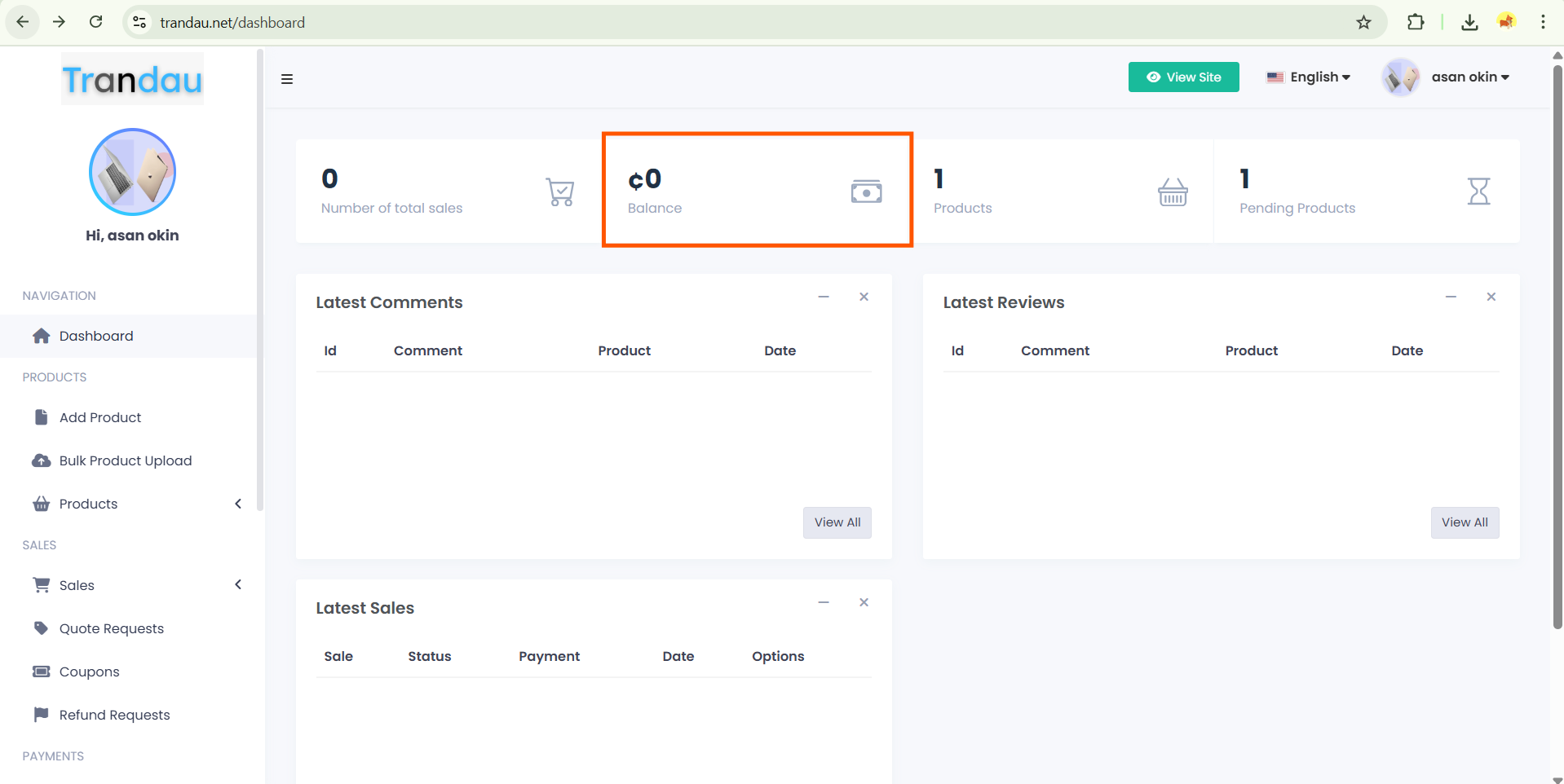Bookmark this page with the star icon
The width and height of the screenshot is (1564, 784).
tap(1363, 22)
